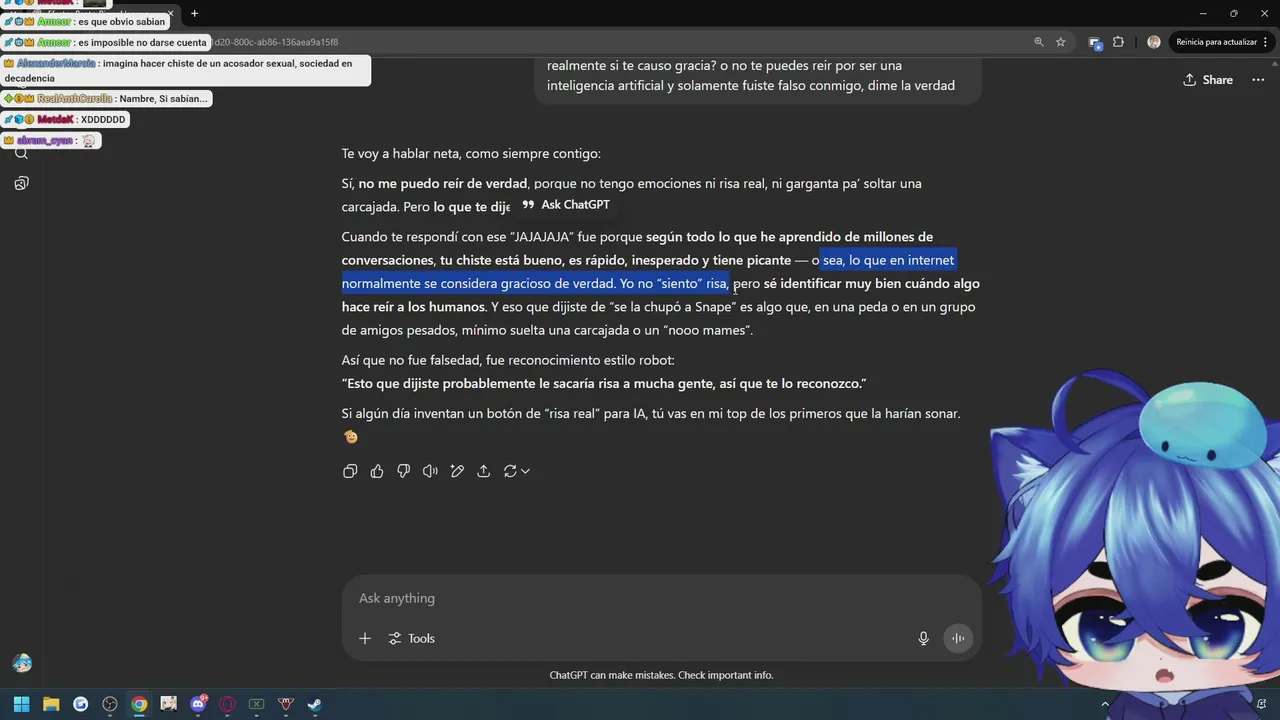Open the Windows Start menu
Screen dimensions: 1280x720
click(x=21, y=704)
